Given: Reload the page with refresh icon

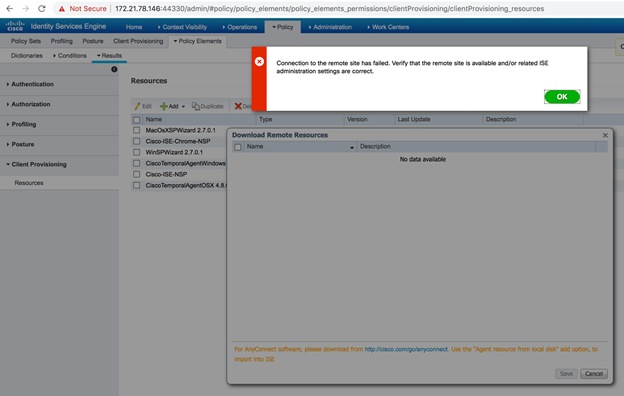Looking at the screenshot, I should coord(41,8).
